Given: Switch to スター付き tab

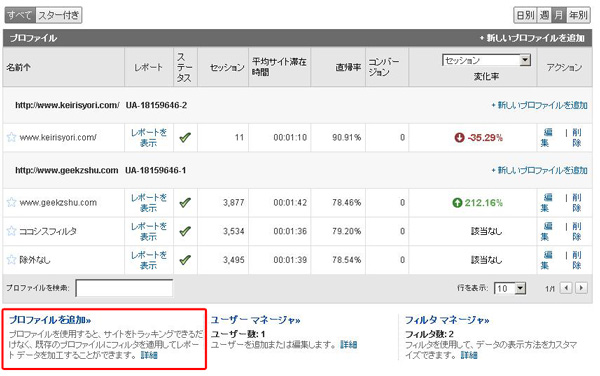Looking at the screenshot, I should pos(59,15).
